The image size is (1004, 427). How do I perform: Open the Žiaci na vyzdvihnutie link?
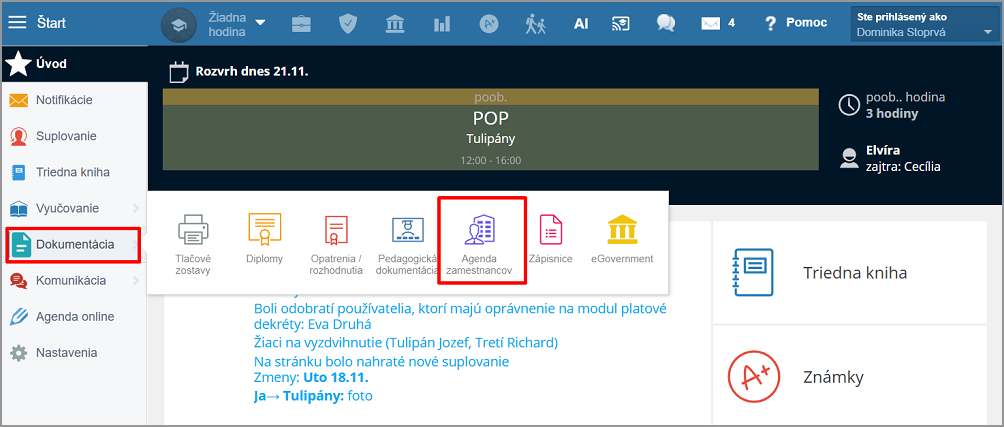406,342
